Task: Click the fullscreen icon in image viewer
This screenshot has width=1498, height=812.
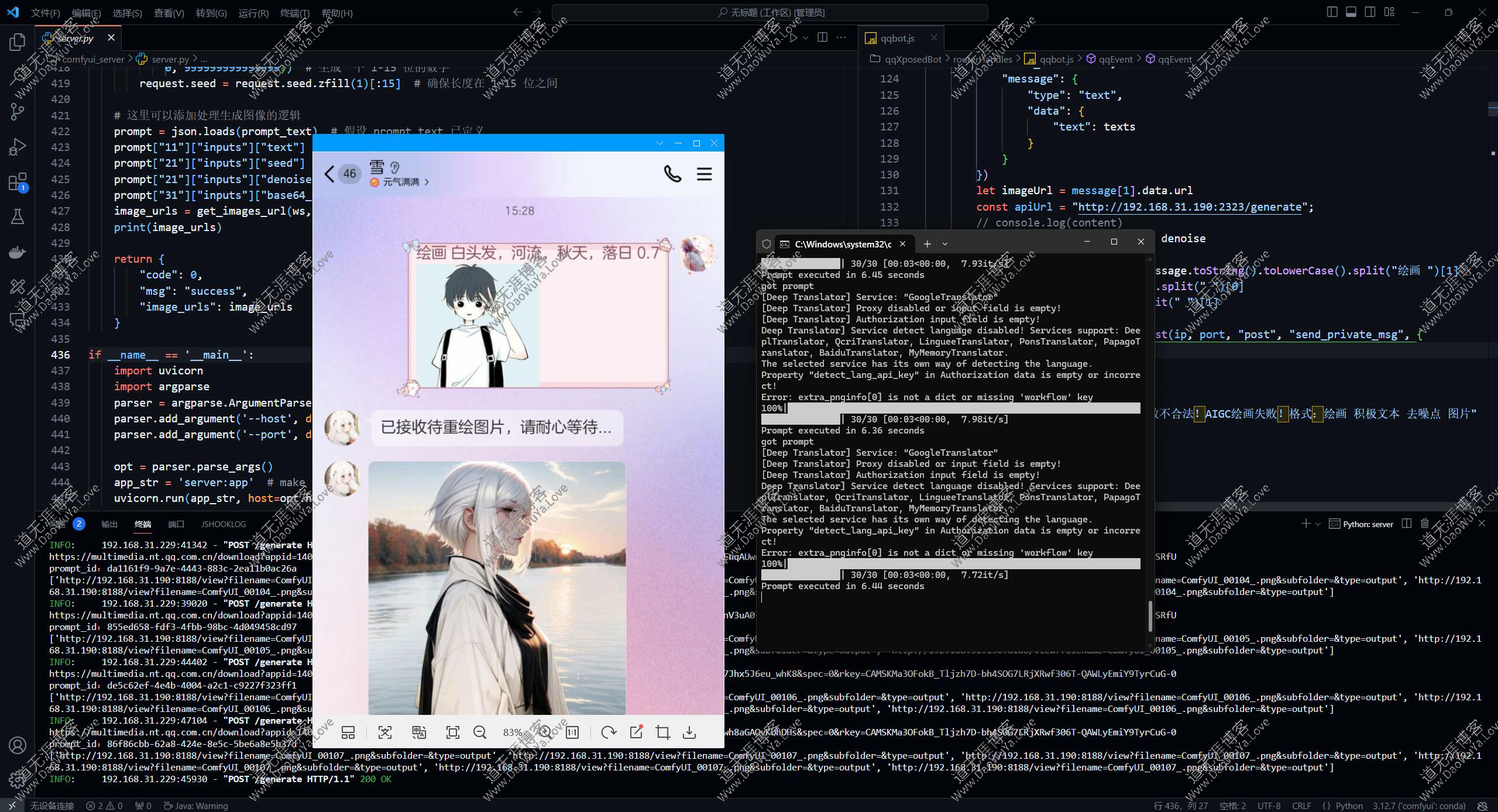Action: (x=452, y=732)
